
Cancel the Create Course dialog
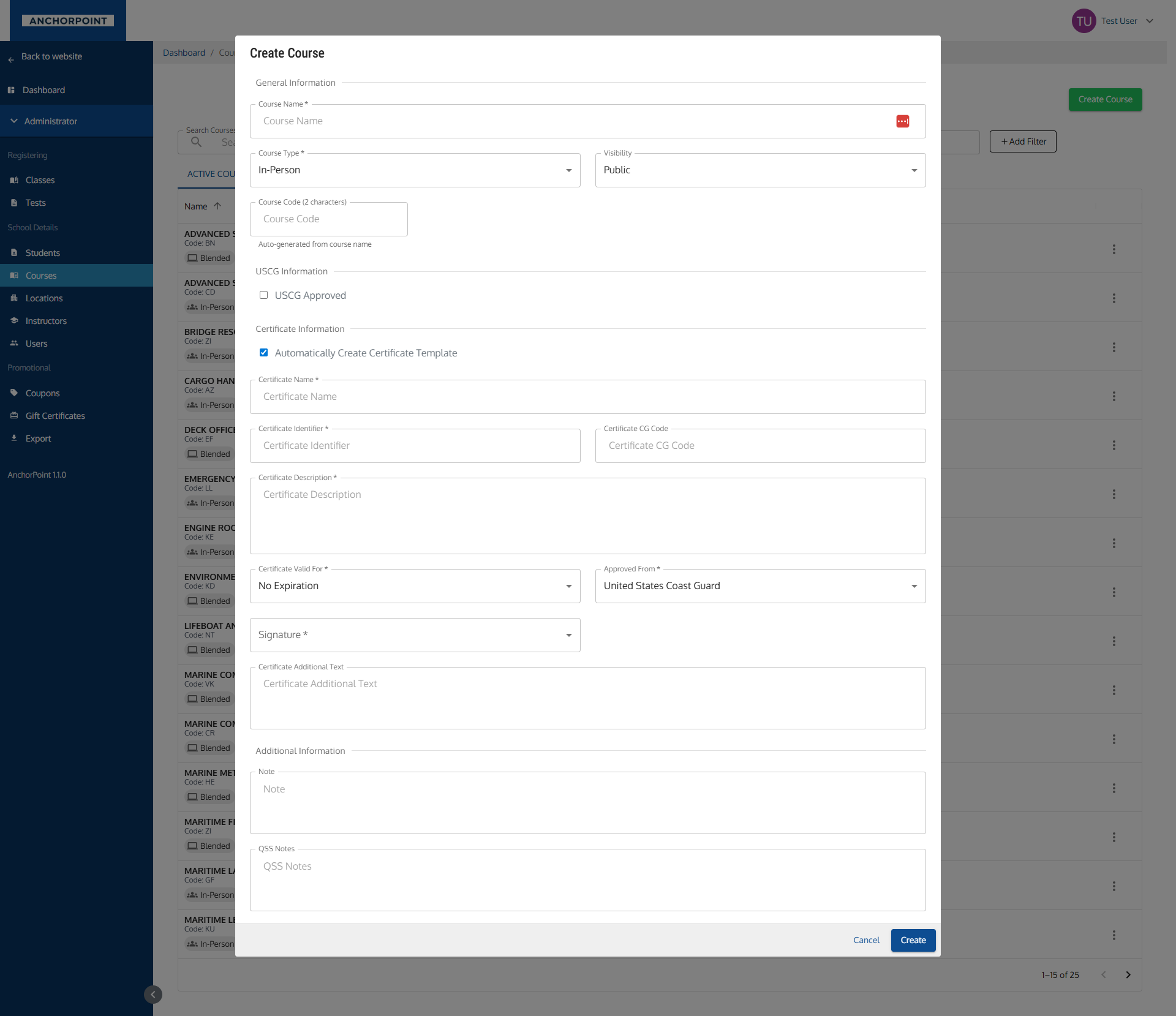pyautogui.click(x=865, y=940)
